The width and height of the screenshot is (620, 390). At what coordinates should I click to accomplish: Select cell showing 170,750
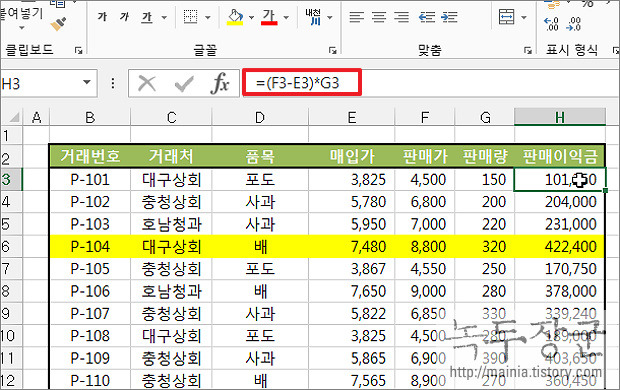[x=560, y=269]
